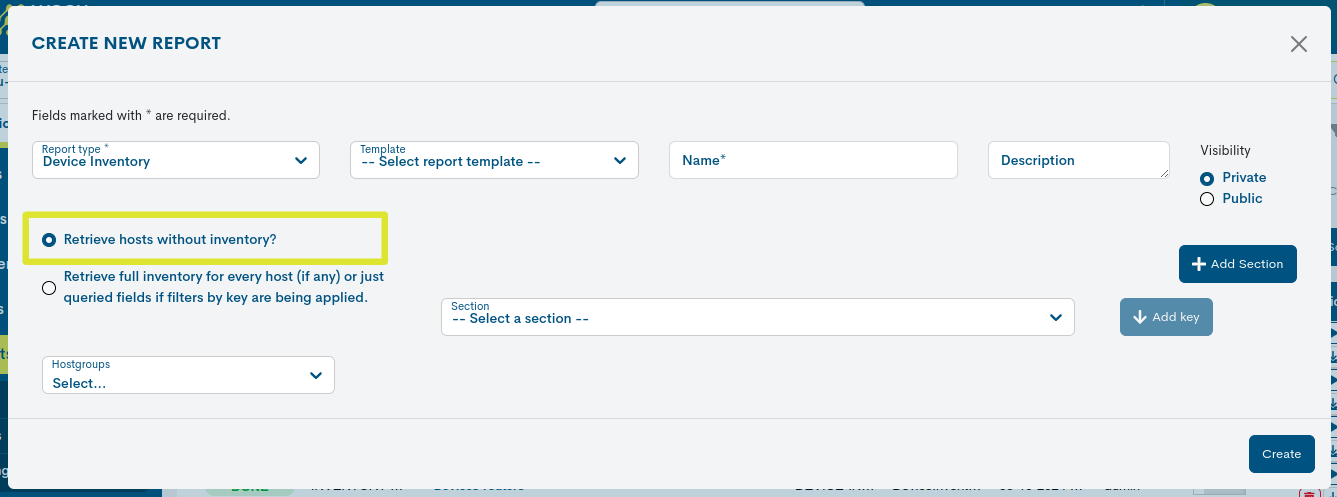Click the Add Section button
This screenshot has height=497, width=1337.
[1237, 264]
